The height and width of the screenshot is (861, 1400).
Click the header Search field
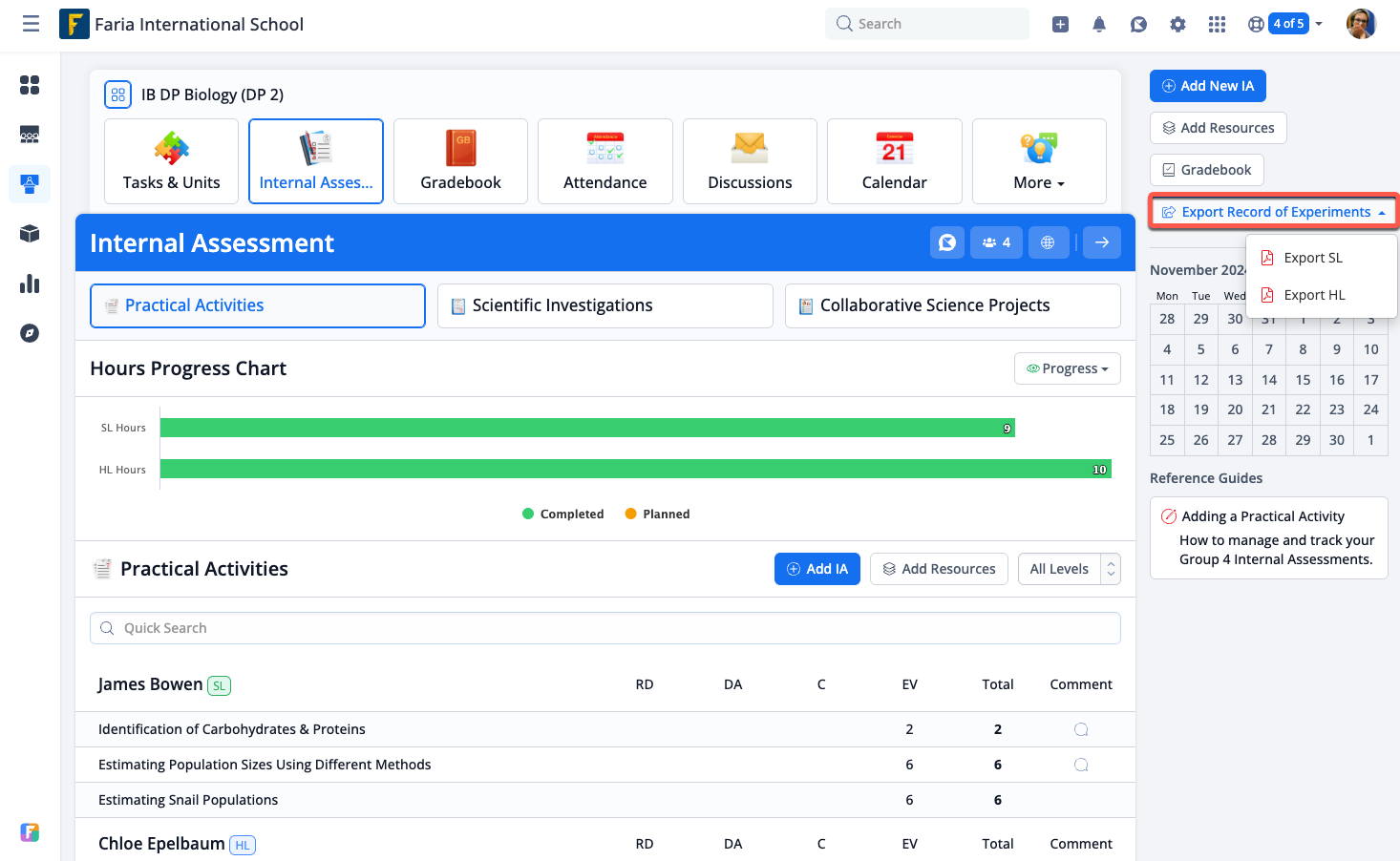[x=927, y=24]
